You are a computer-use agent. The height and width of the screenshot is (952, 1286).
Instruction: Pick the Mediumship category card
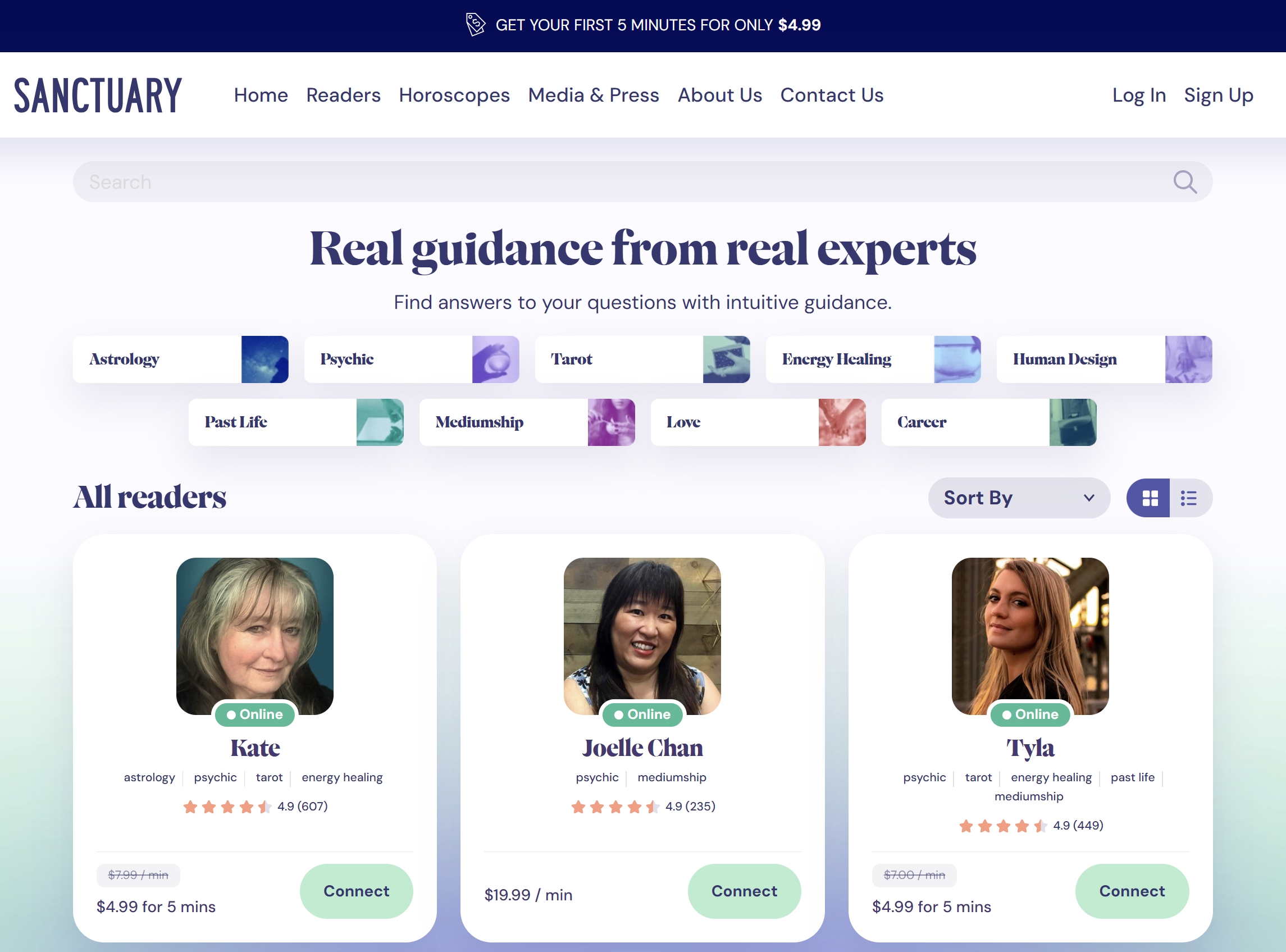point(527,422)
